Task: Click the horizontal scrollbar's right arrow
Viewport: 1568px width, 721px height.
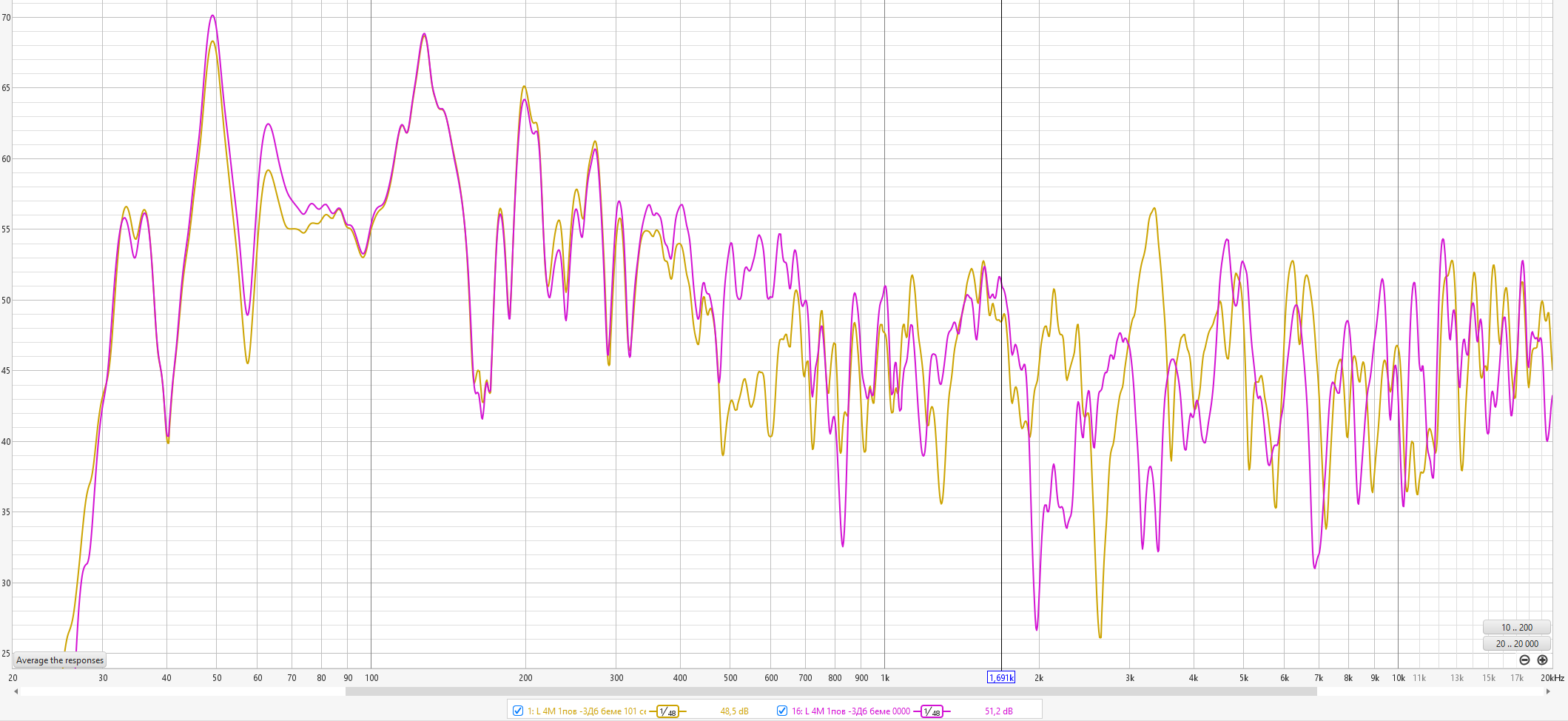Action: pos(1548,691)
